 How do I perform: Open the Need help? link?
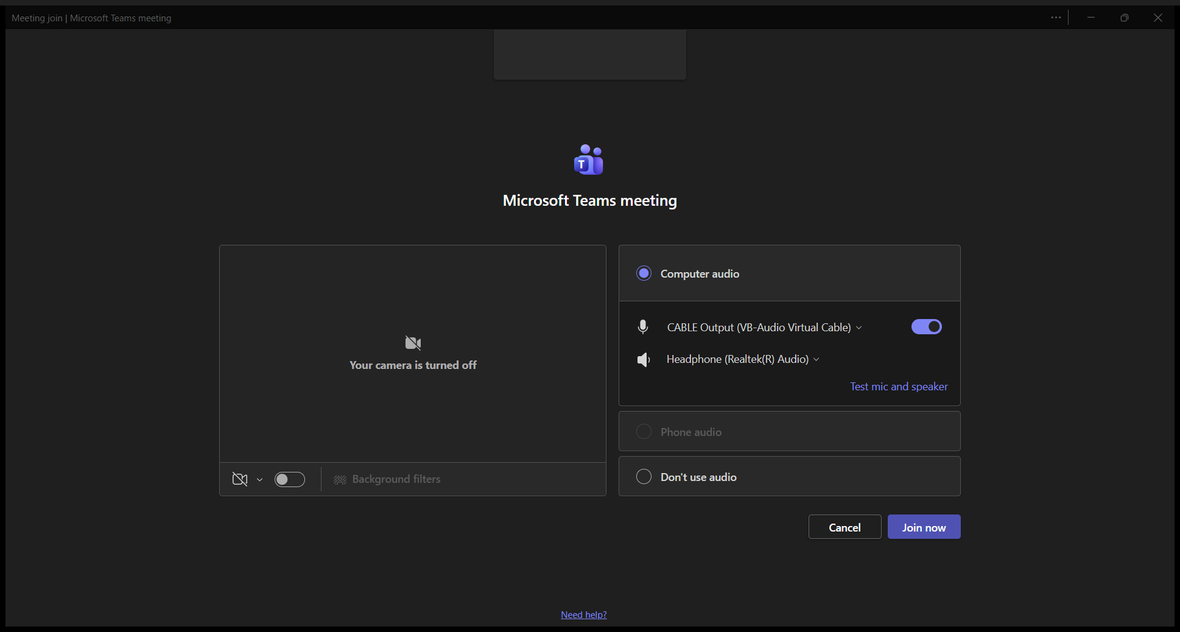click(x=583, y=615)
